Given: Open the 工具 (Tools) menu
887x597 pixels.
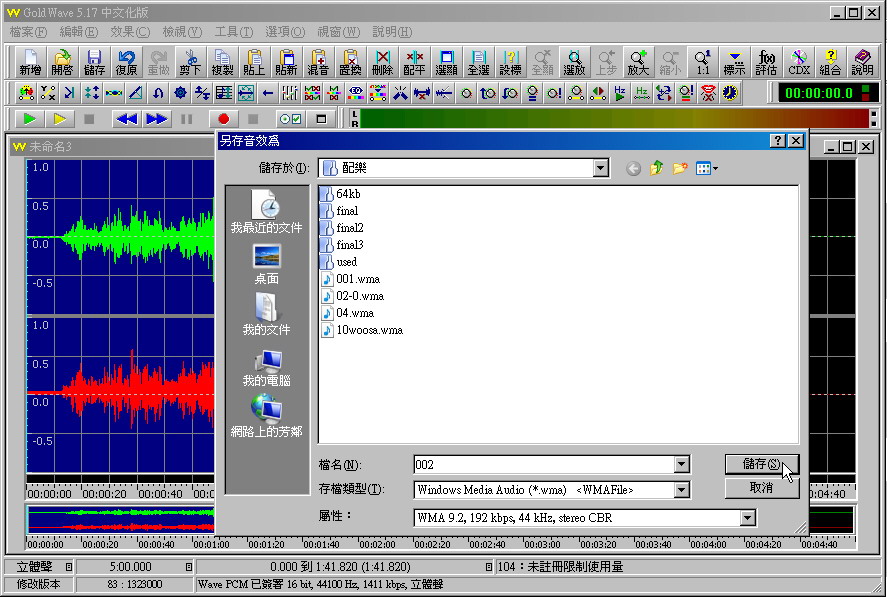Looking at the screenshot, I should point(233,32).
